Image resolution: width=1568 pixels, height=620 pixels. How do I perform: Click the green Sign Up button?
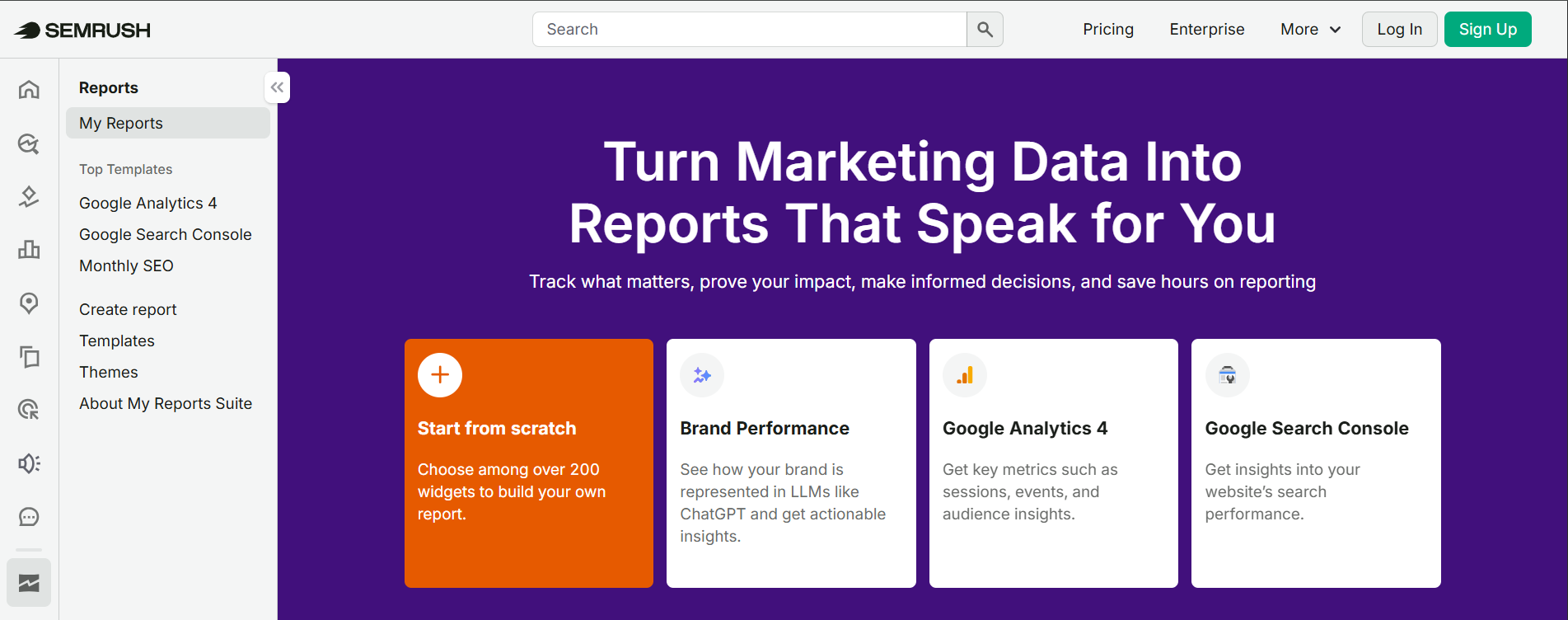[x=1488, y=30]
